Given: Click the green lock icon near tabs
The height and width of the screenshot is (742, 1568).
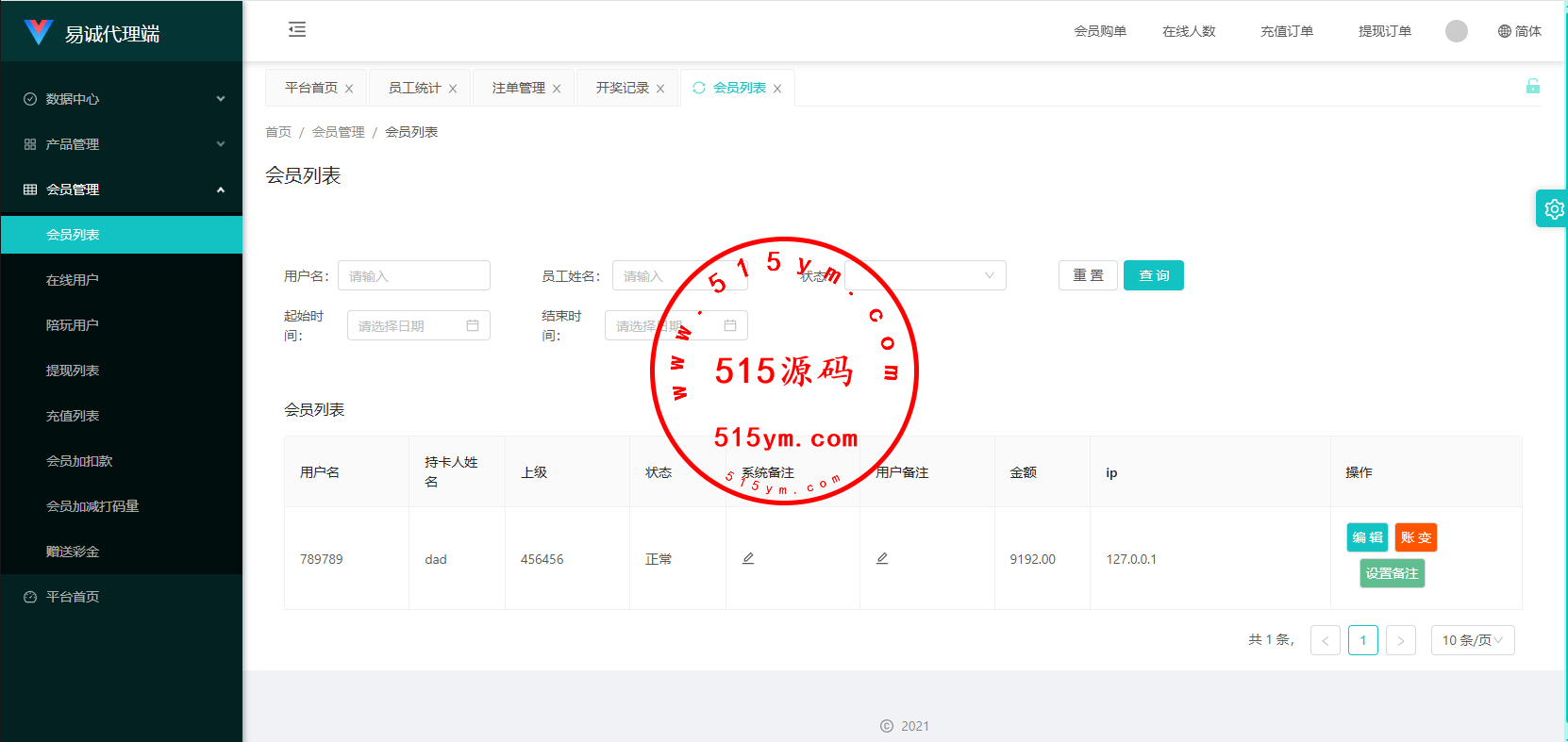Looking at the screenshot, I should pos(1532,87).
